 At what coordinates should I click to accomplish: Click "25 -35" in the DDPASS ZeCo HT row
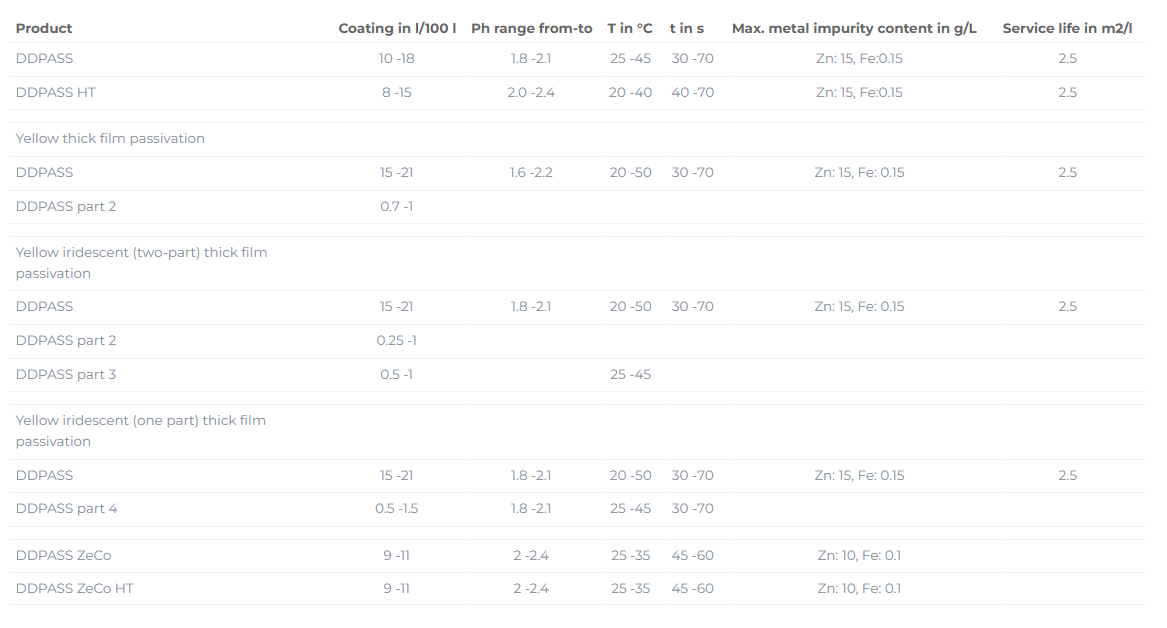click(630, 588)
